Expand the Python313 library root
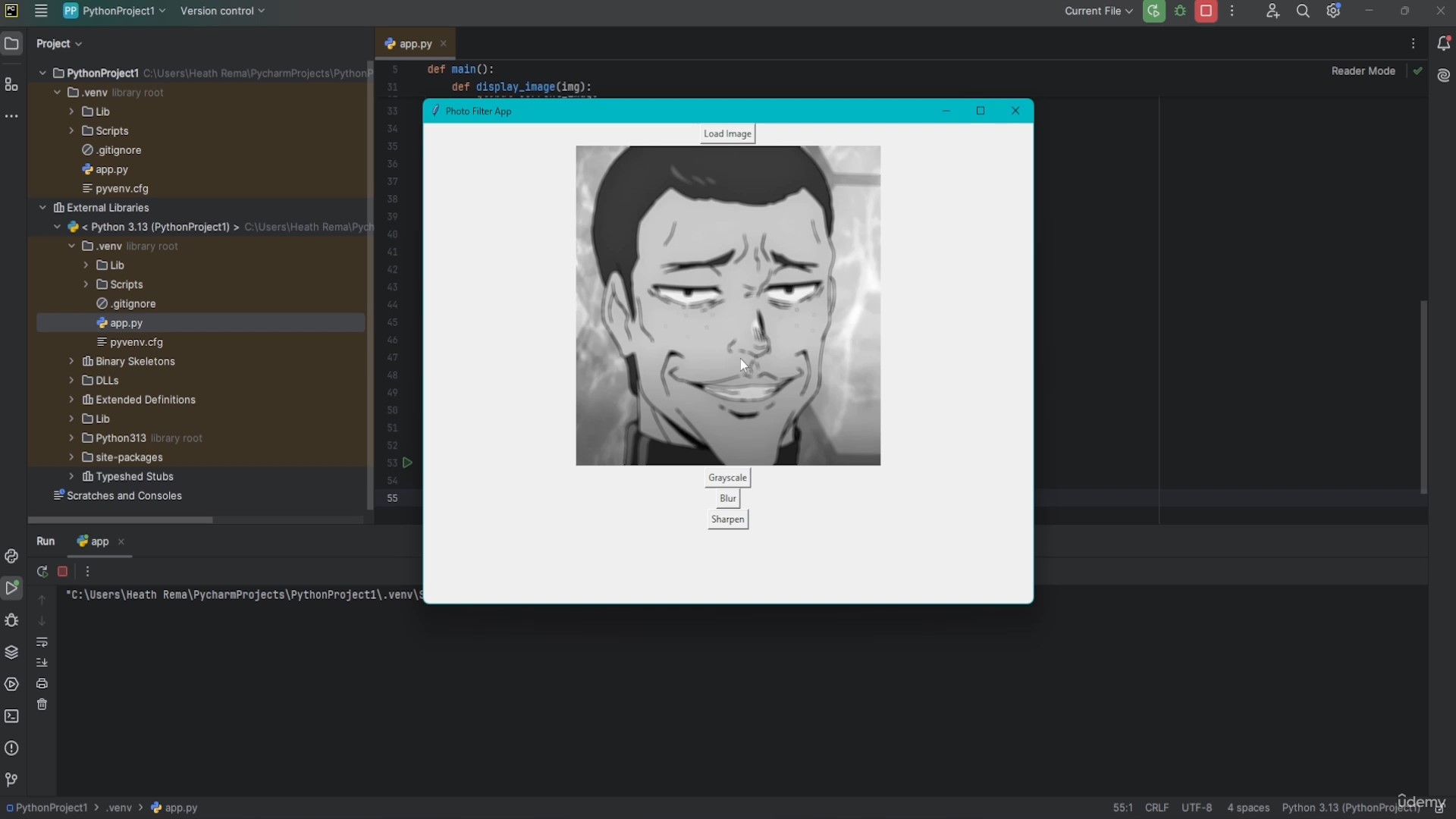Viewport: 1456px width, 819px height. pos(71,438)
